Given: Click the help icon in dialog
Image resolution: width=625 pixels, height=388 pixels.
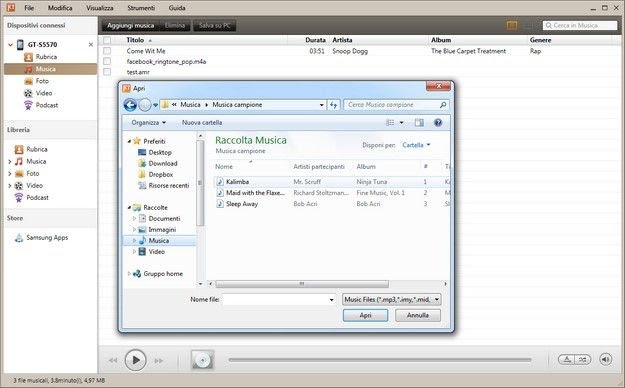Looking at the screenshot, I should coord(438,122).
